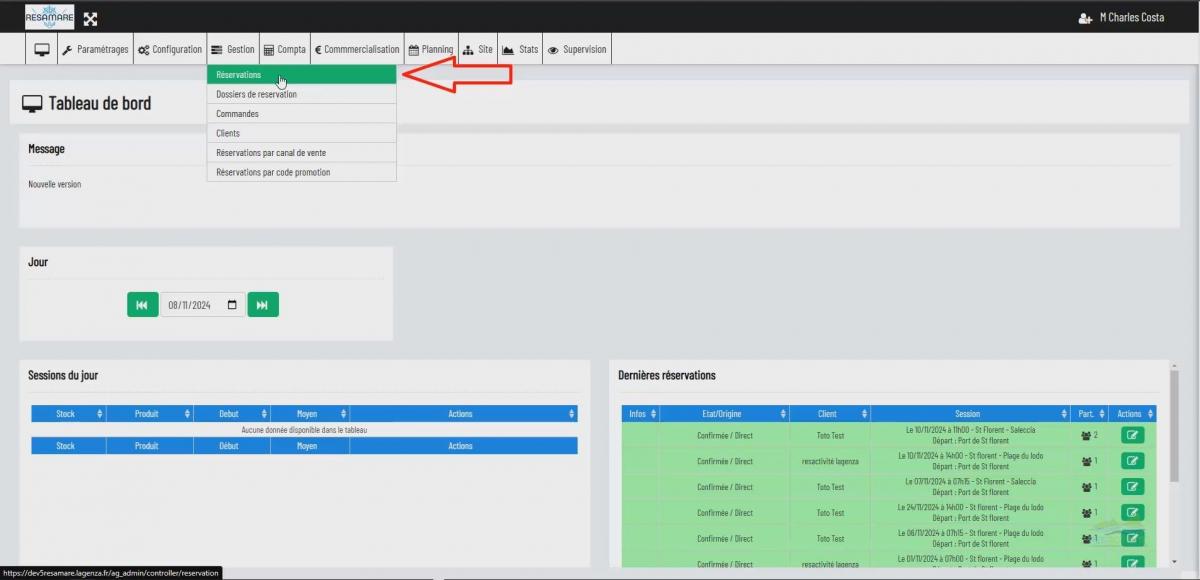Open the calendar picker icon in date field
Screen dimensions: 1200x580
pyautogui.click(x=233, y=305)
